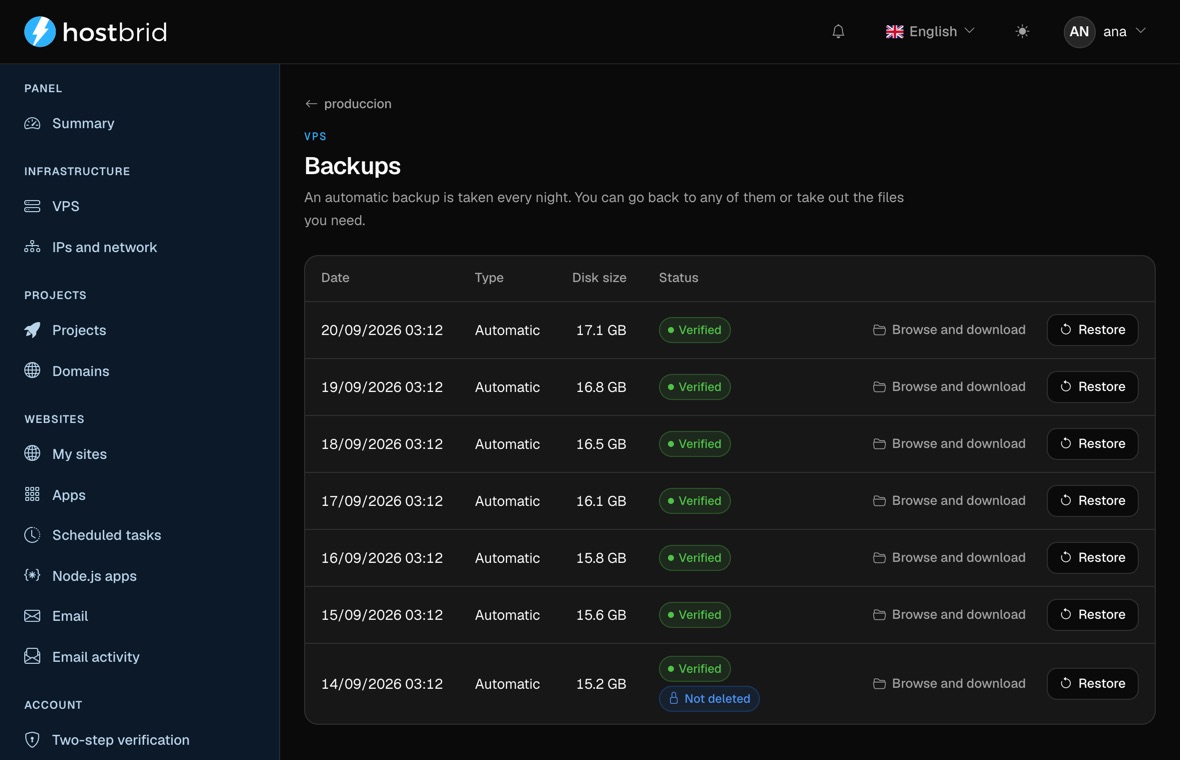Click the Summary gauge icon
This screenshot has height=760, width=1180.
32,123
